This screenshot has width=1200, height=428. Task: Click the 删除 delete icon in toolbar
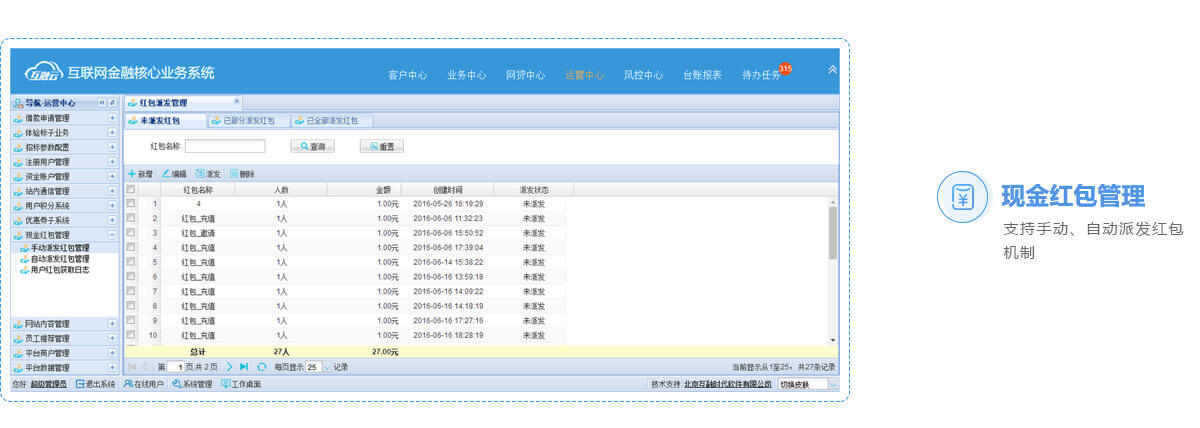coord(234,174)
